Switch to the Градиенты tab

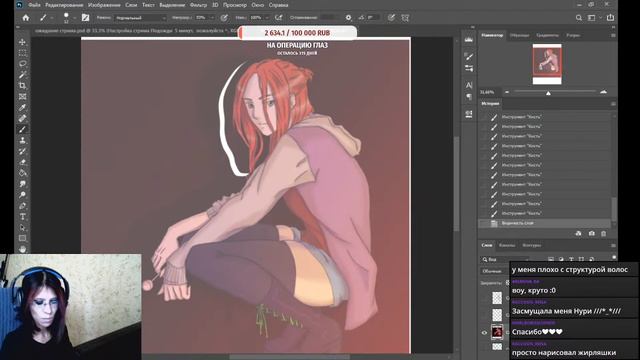pyautogui.click(x=547, y=36)
